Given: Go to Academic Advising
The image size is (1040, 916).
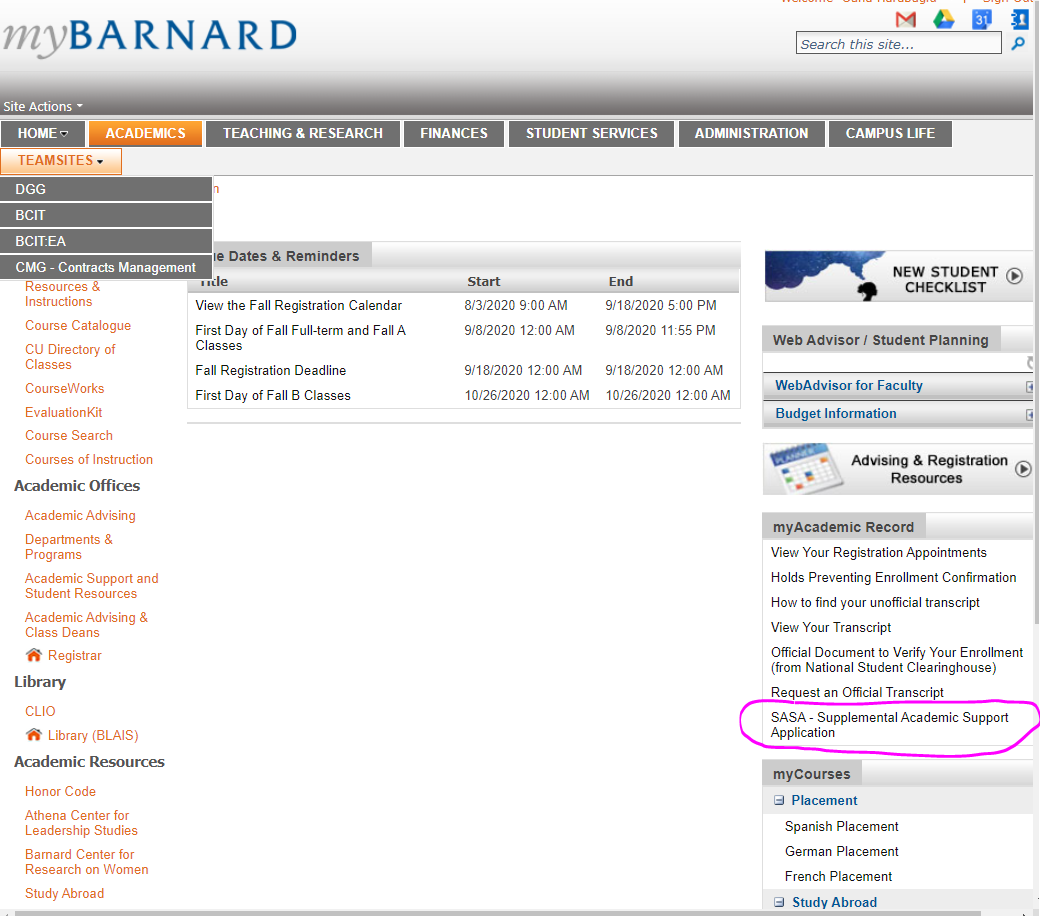Looking at the screenshot, I should [x=80, y=515].
